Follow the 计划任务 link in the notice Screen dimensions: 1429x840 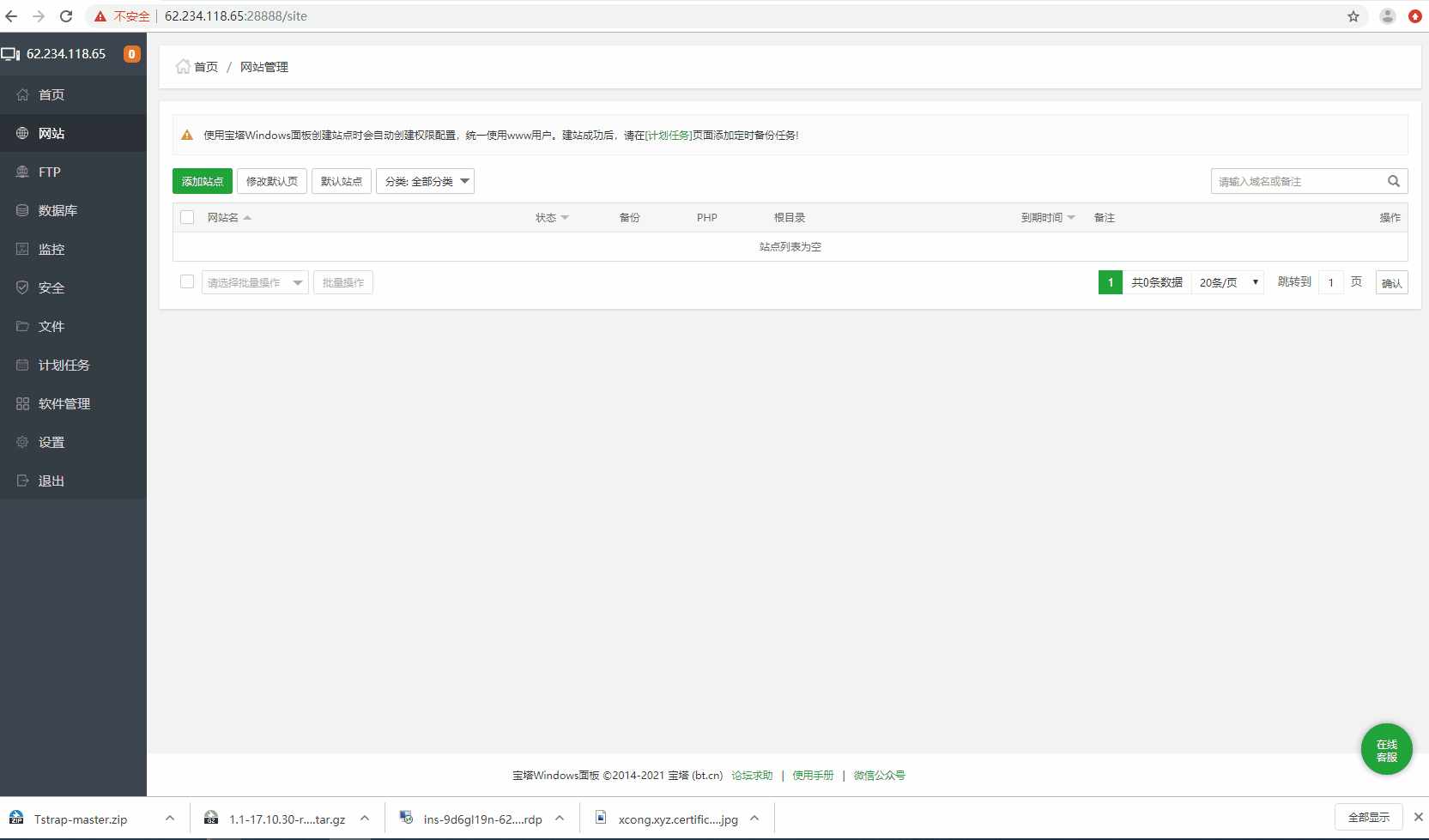pos(669,136)
